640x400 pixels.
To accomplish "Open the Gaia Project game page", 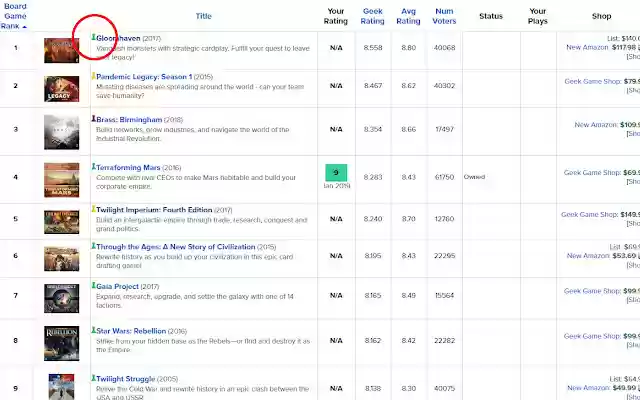I will pyautogui.click(x=118, y=286).
